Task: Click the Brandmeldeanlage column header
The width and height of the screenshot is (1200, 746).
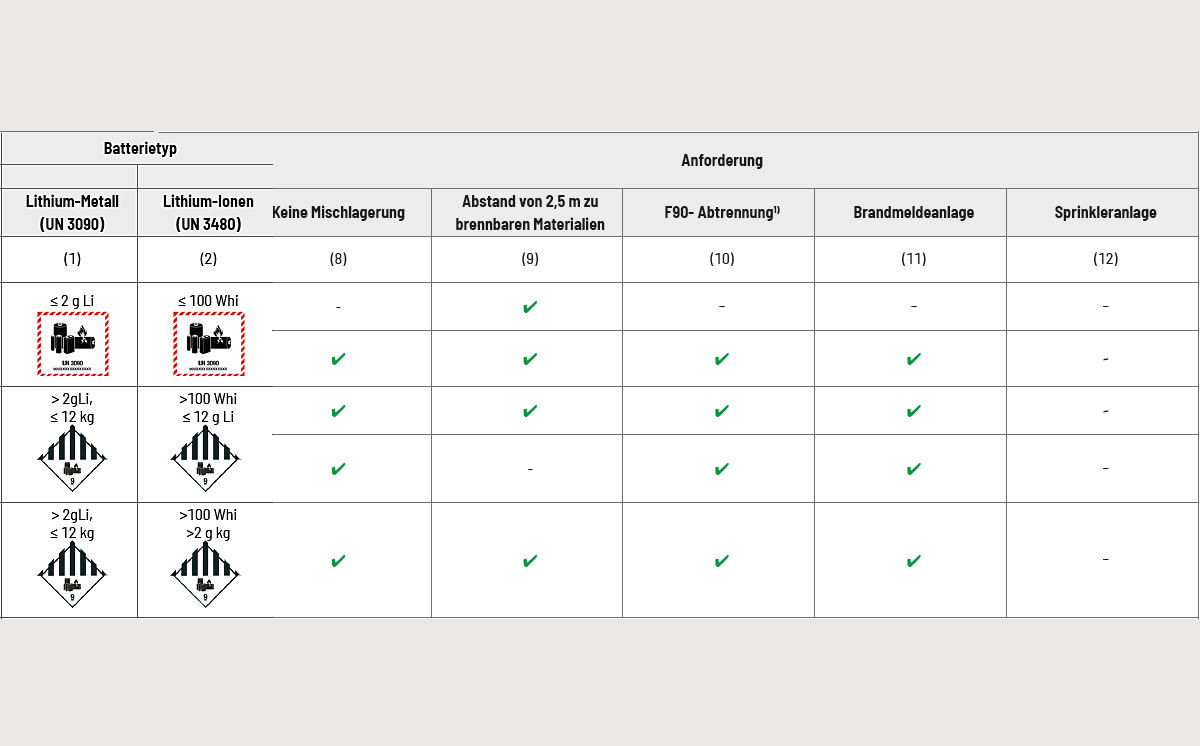Action: pyautogui.click(x=913, y=213)
